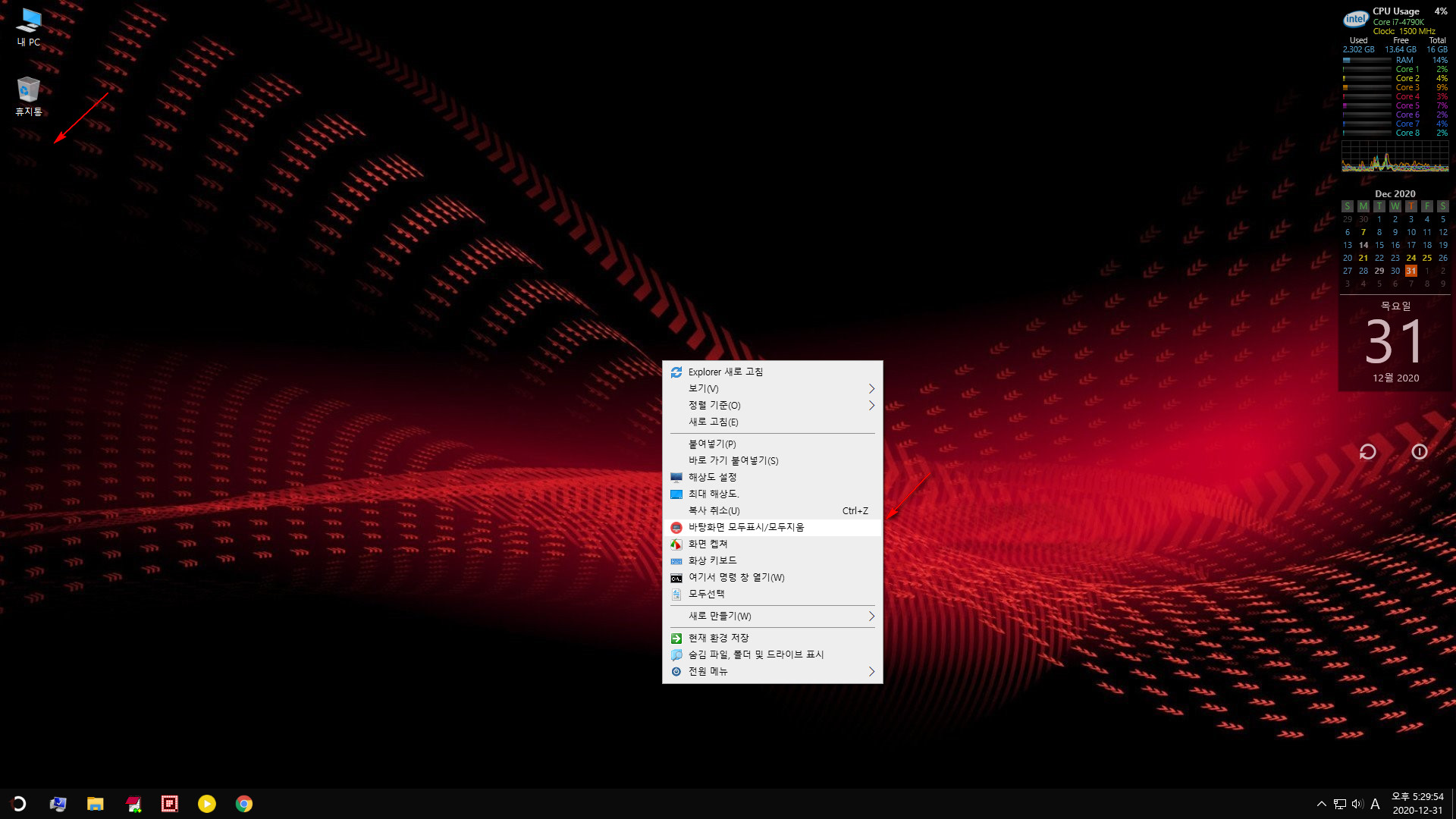Click 현재 환경 저장 menu item
This screenshot has height=819, width=1456.
tap(773, 638)
